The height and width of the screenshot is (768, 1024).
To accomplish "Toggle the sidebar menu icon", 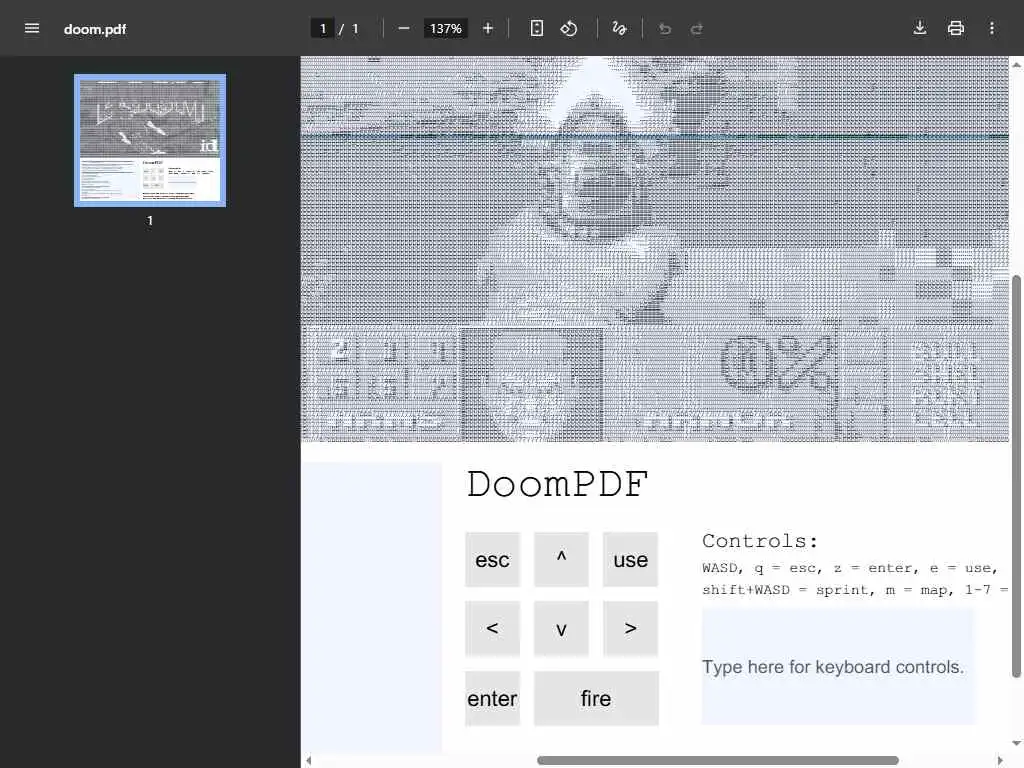I will pyautogui.click(x=31, y=28).
